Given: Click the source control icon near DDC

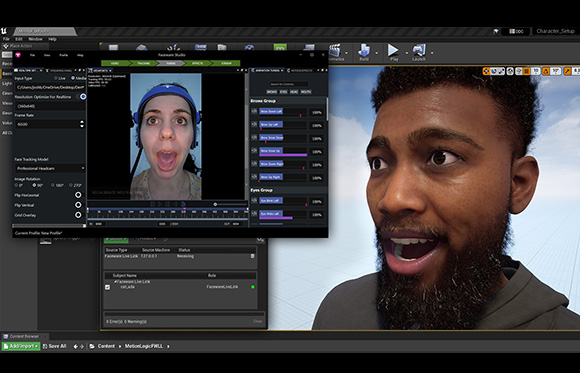Looking at the screenshot, I should pyautogui.click(x=496, y=32).
